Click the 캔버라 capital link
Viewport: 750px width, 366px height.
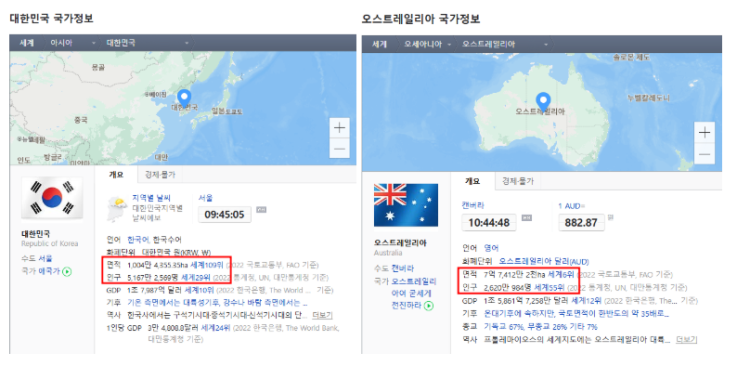click(473, 206)
